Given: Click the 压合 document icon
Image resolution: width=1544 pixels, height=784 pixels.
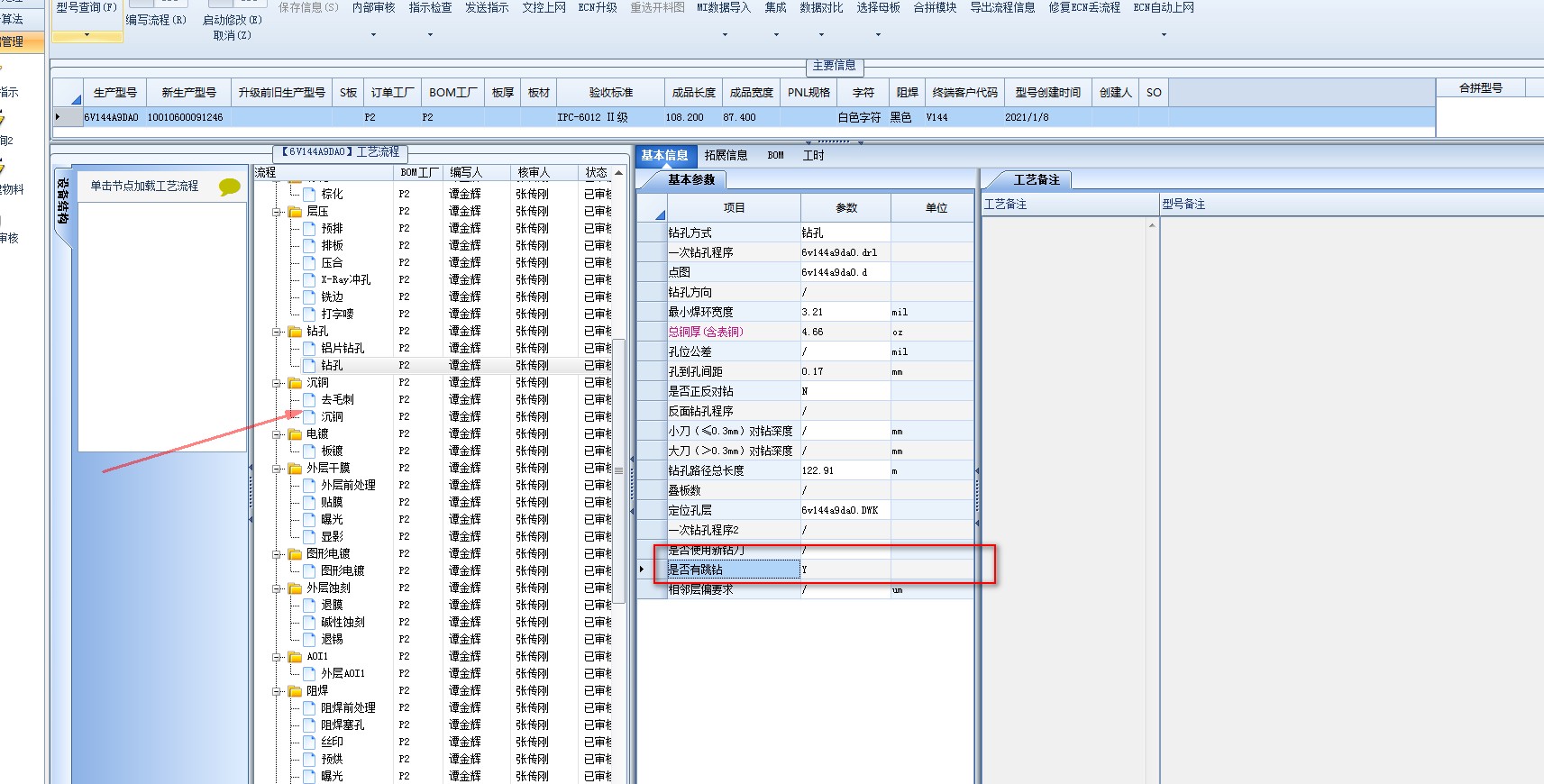Looking at the screenshot, I should (x=310, y=262).
